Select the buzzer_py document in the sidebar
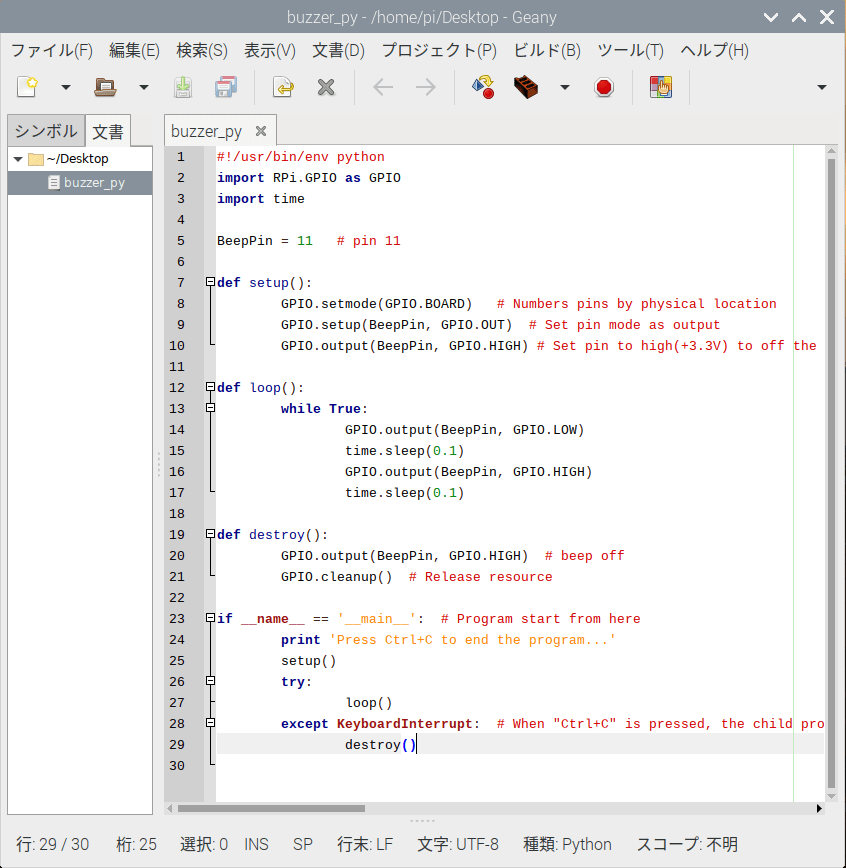This screenshot has width=846, height=868. (x=94, y=183)
